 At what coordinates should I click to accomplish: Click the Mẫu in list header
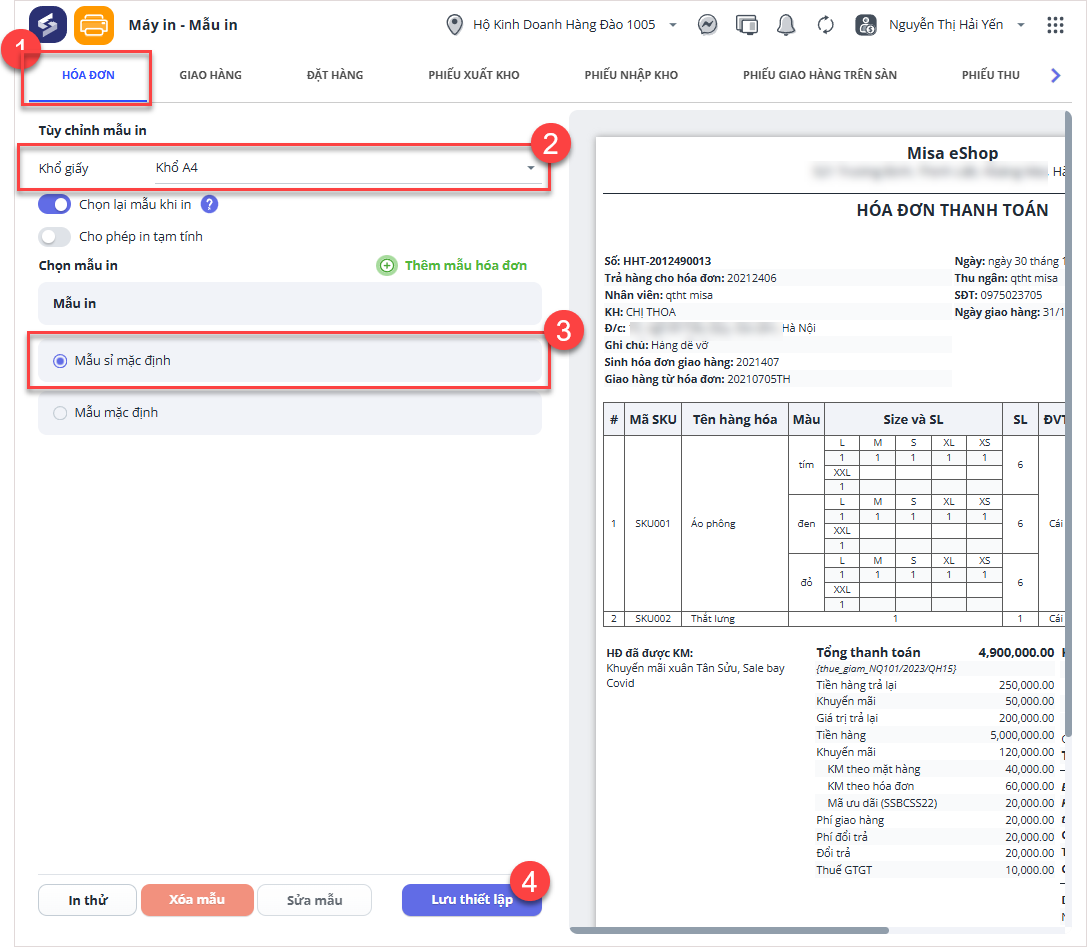(290, 304)
